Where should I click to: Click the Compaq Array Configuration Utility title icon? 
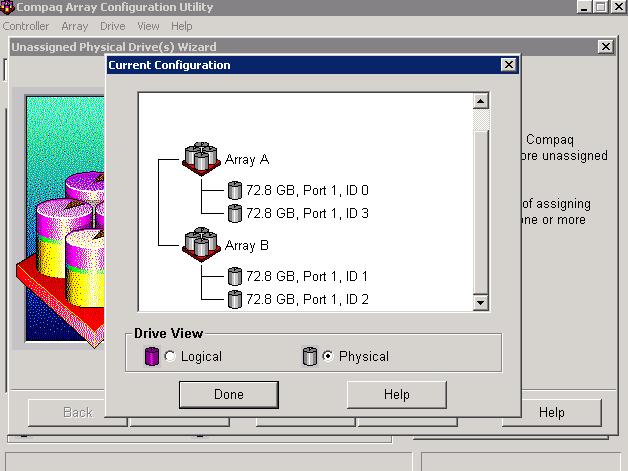pyautogui.click(x=7, y=7)
